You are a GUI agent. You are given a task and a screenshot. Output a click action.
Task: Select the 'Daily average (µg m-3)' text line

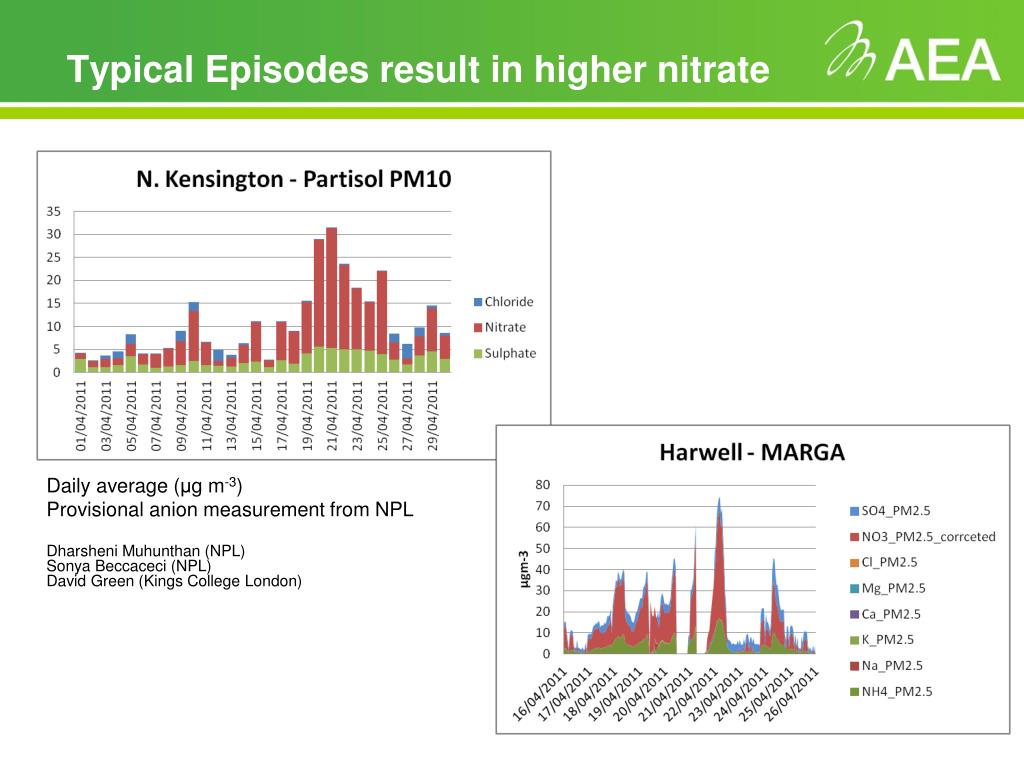coord(144,486)
